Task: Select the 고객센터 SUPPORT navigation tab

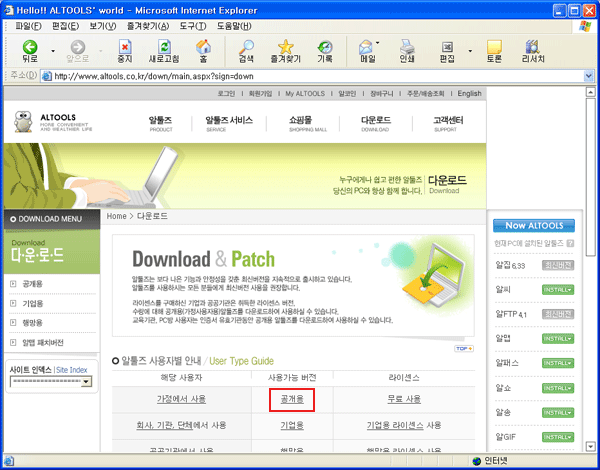Action: (x=448, y=124)
